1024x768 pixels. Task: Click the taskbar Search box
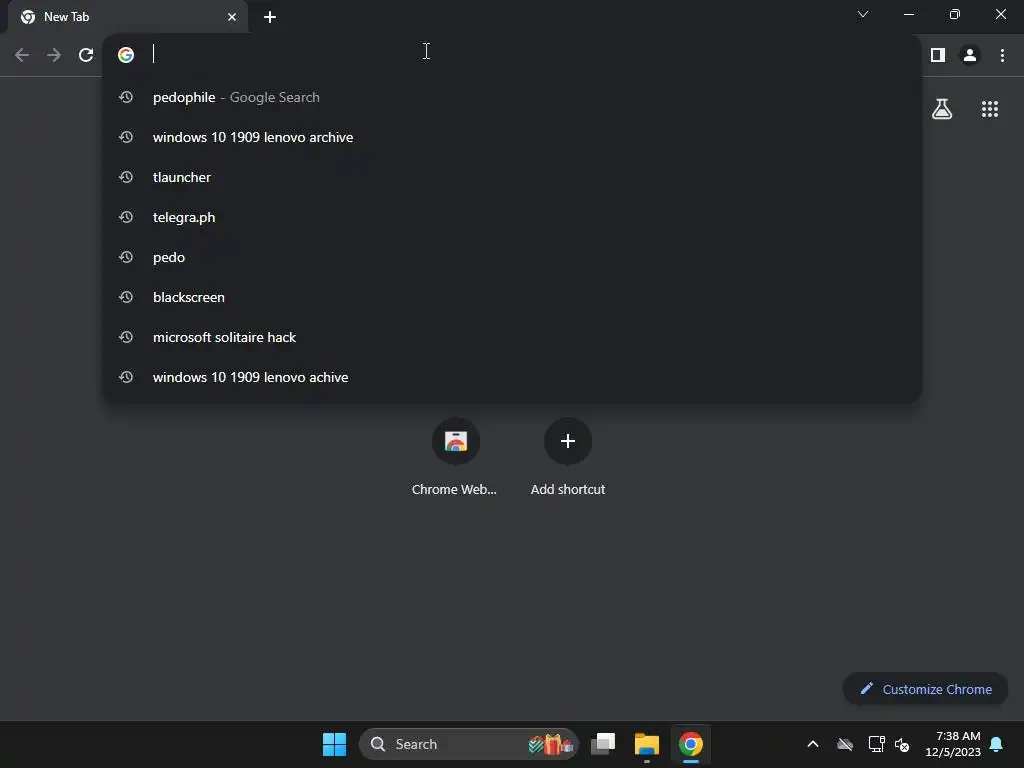point(468,744)
